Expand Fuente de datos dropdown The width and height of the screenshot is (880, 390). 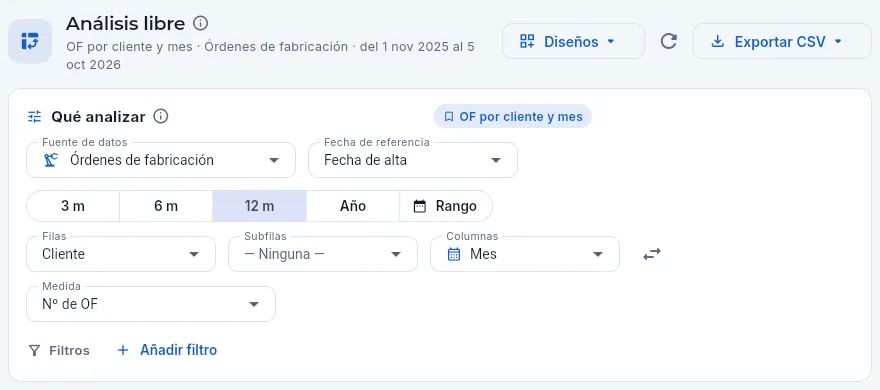161,160
